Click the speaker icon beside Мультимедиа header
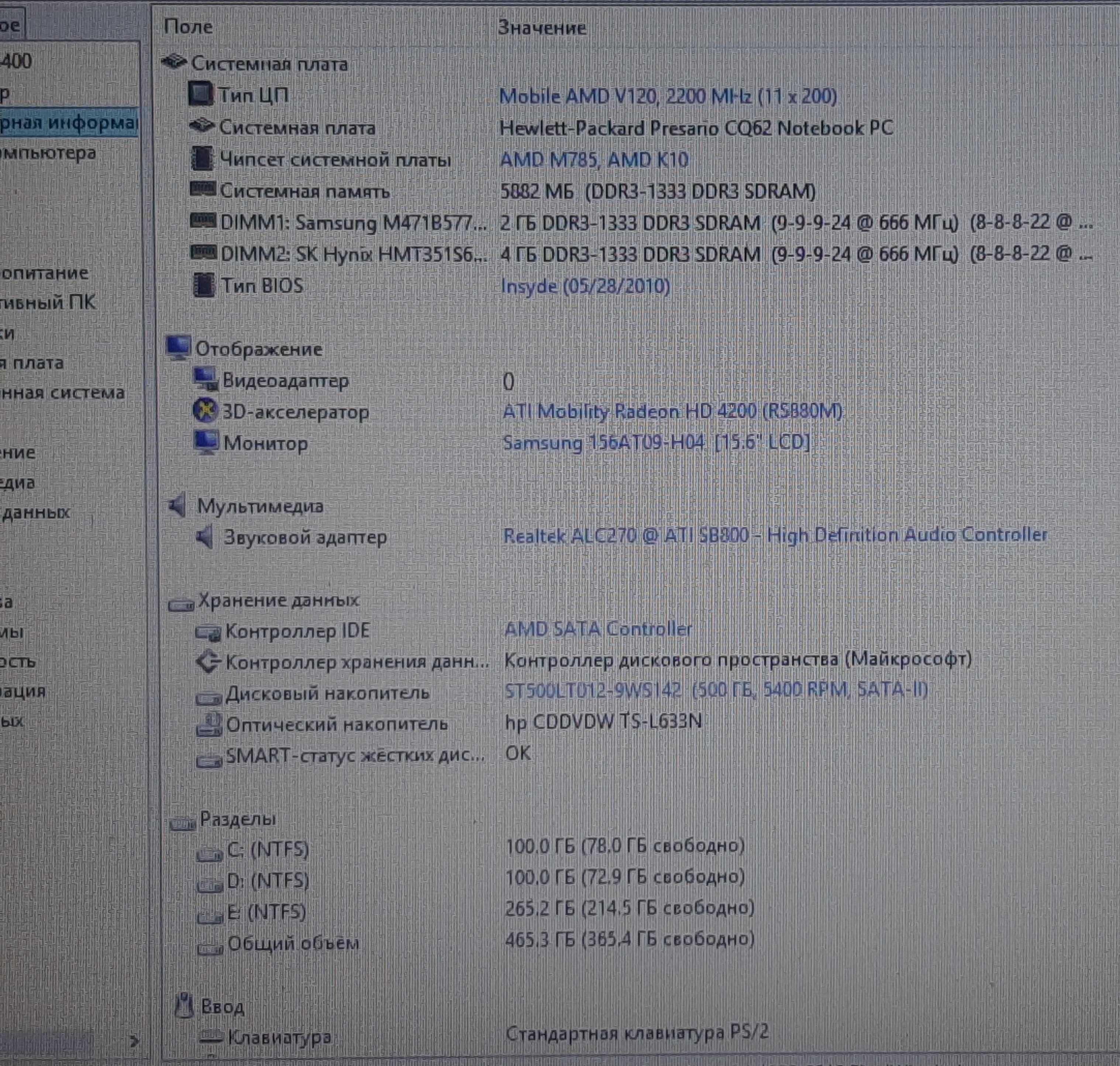The height and width of the screenshot is (1066, 1120). click(178, 505)
